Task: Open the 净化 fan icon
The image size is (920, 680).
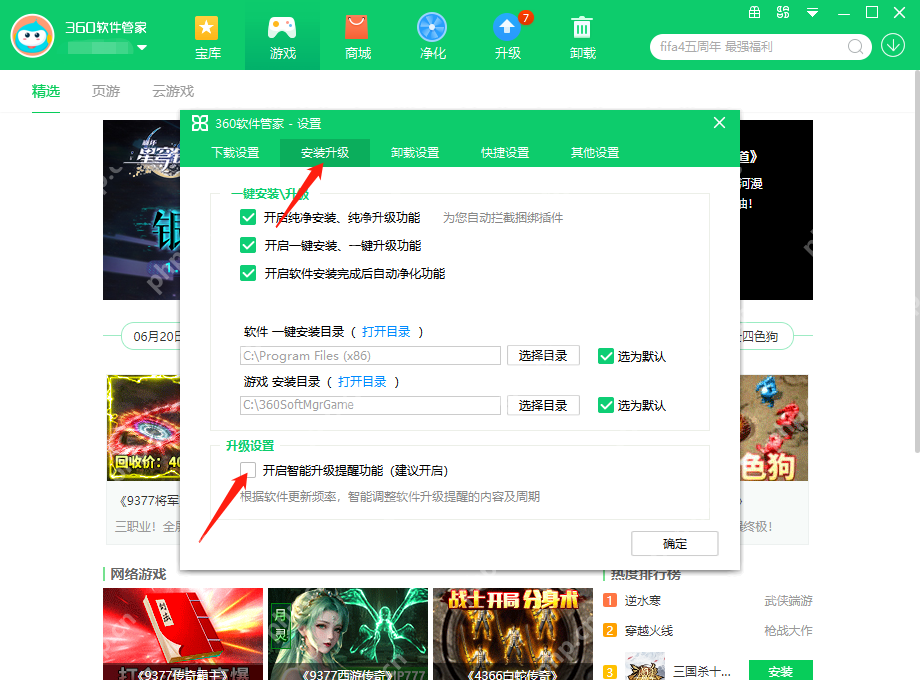Action: pyautogui.click(x=432, y=28)
